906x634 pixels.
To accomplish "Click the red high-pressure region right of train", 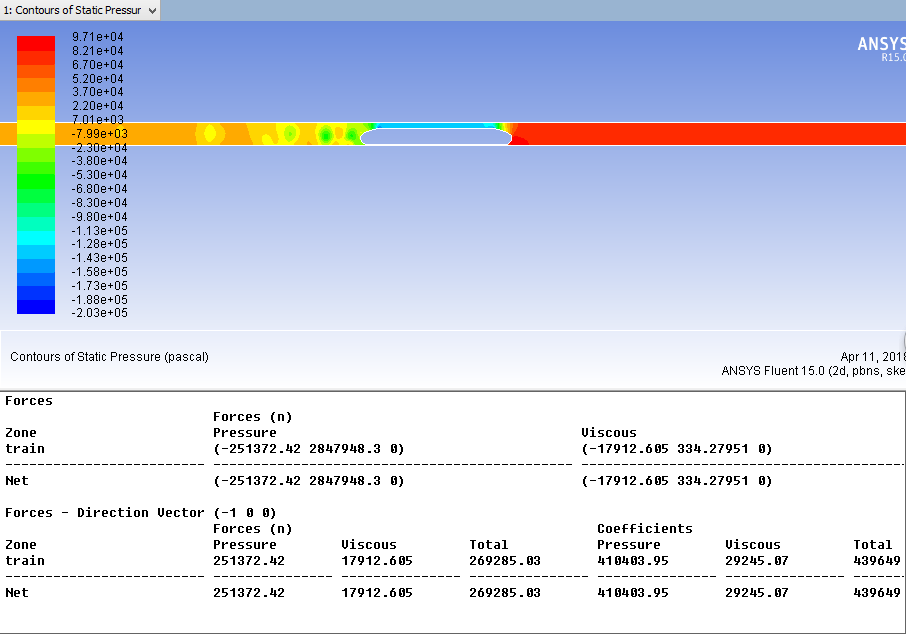I will click(x=700, y=134).
